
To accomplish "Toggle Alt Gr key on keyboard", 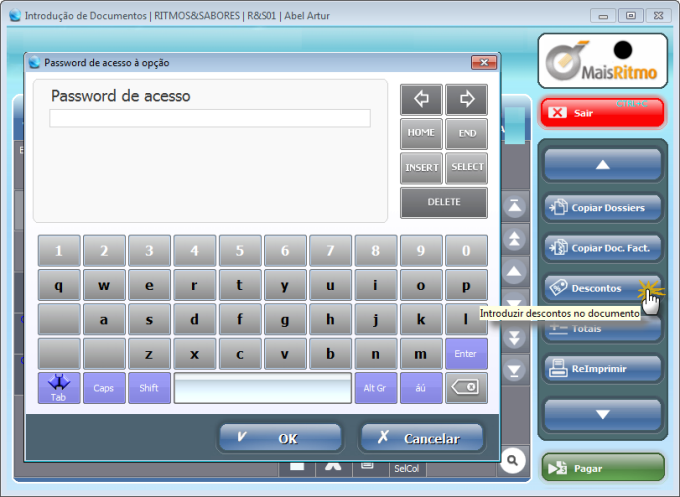I will click(x=376, y=388).
